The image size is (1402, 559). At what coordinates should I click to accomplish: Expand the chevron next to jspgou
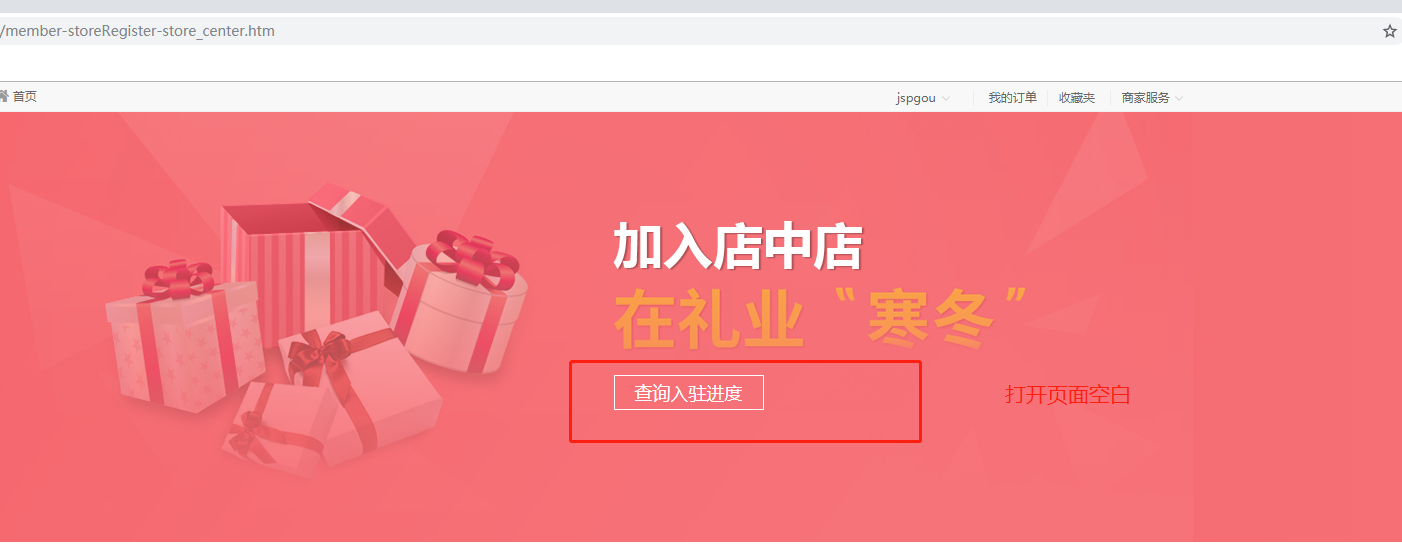946,98
